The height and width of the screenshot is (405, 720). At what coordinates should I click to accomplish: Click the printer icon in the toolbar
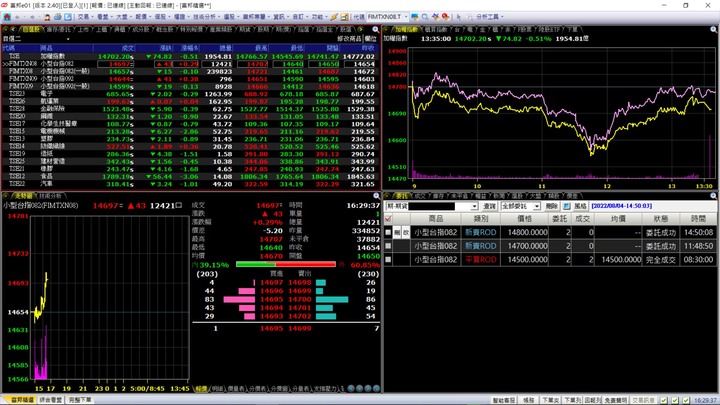[x=57, y=17]
